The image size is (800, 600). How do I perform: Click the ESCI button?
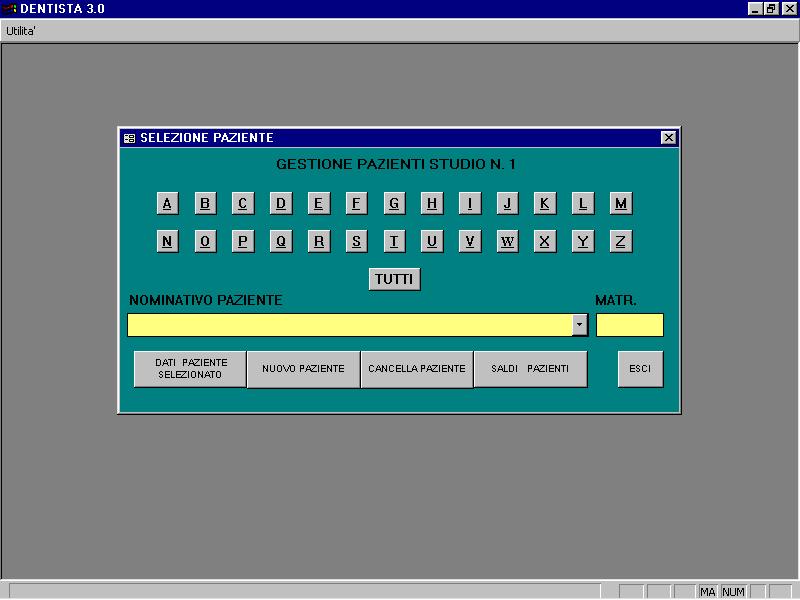coord(640,369)
